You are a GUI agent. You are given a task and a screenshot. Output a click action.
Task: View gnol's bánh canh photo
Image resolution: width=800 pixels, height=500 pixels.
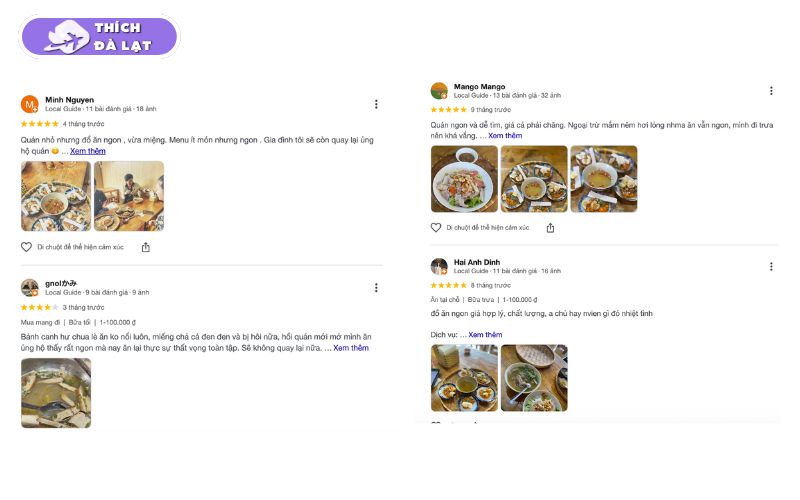[x=56, y=393]
